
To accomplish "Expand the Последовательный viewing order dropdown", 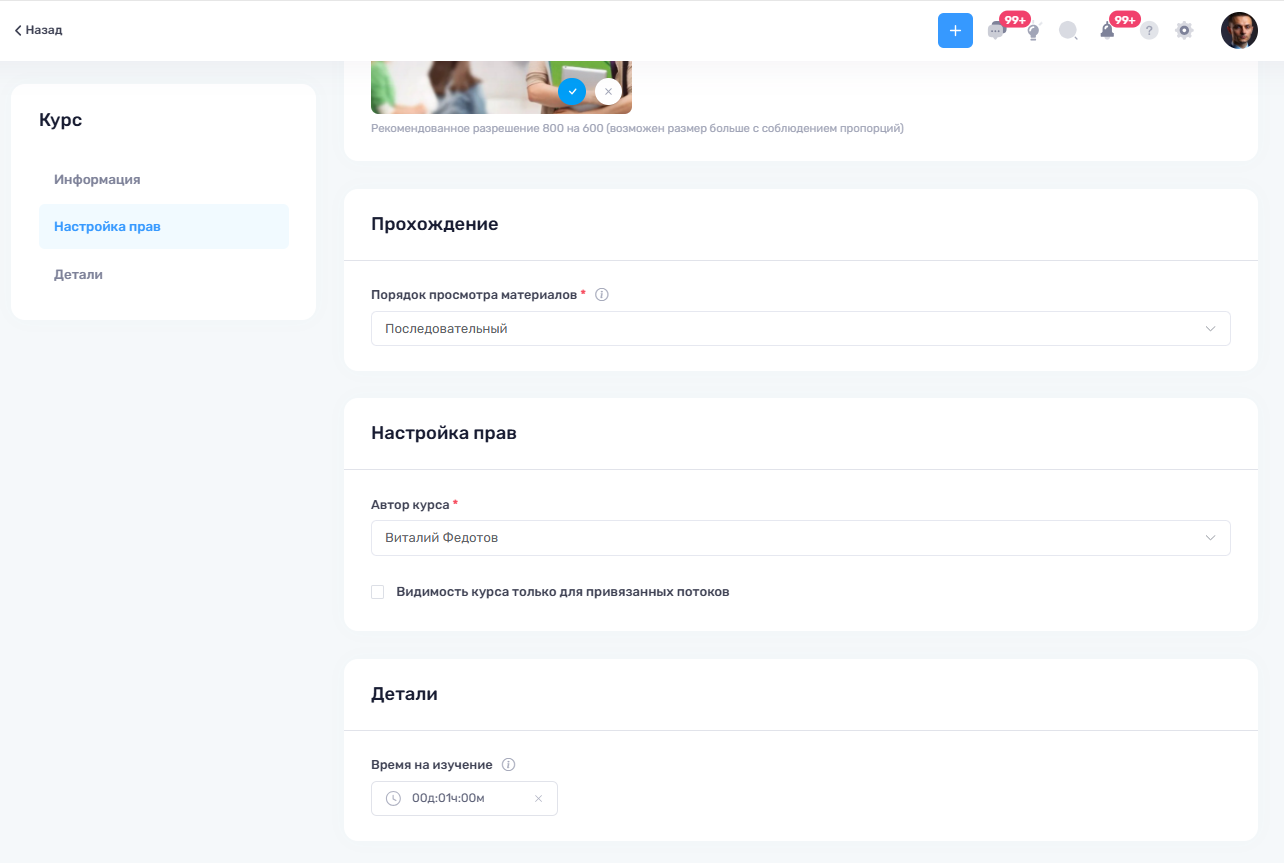I will point(800,329).
